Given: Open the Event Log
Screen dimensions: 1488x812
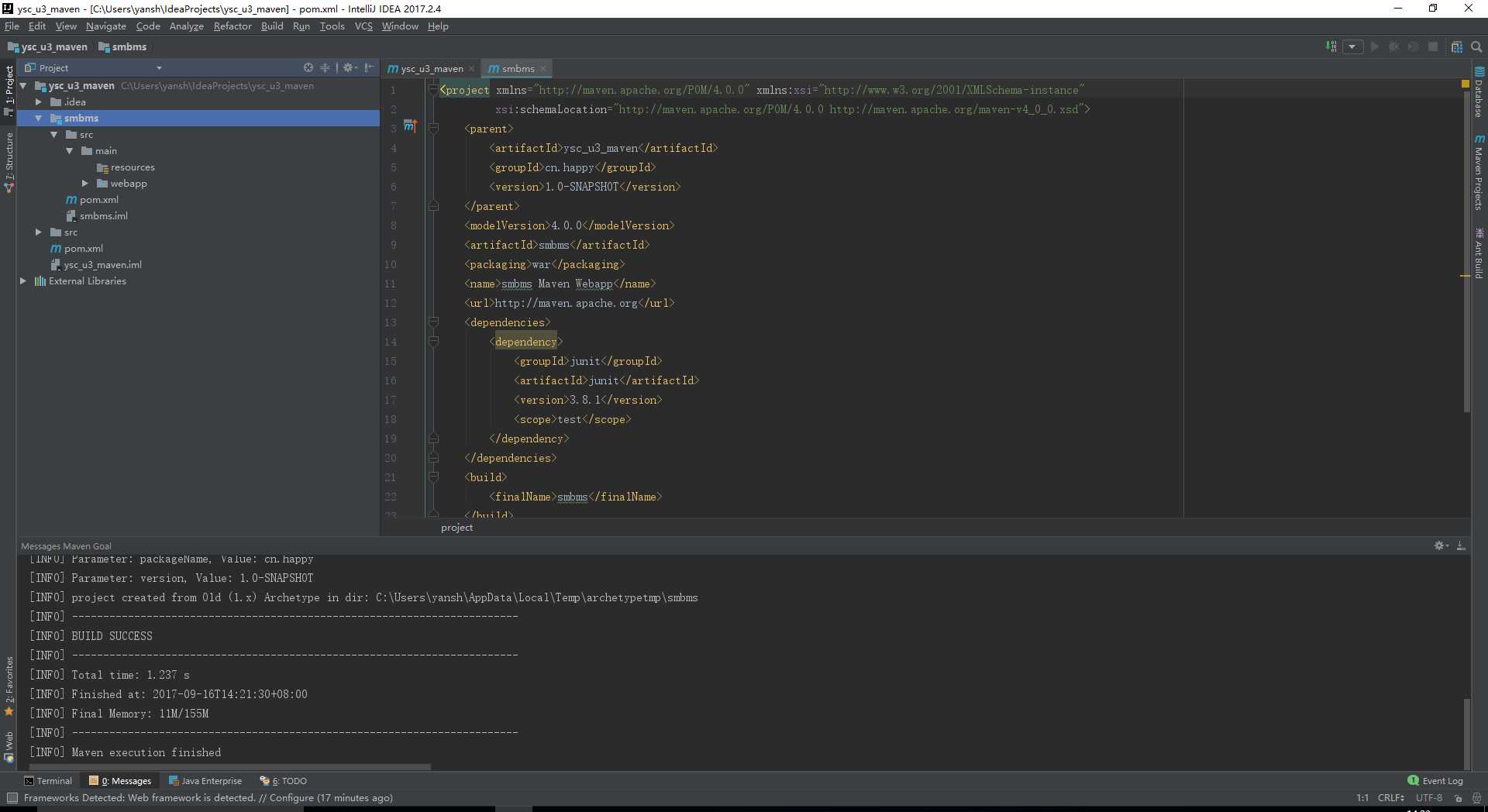Looking at the screenshot, I should [1435, 780].
